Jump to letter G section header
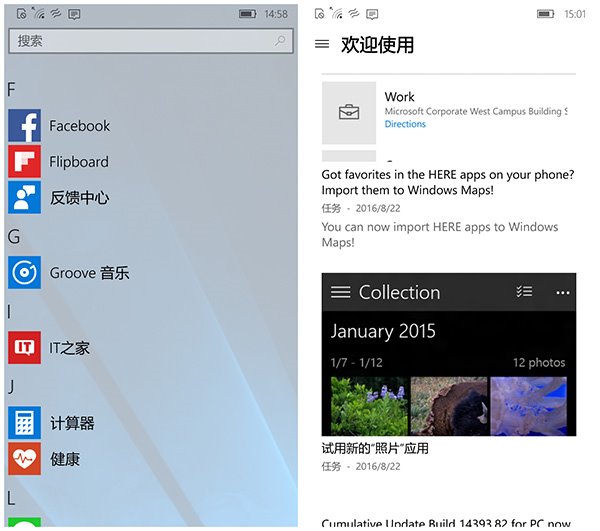Image resolution: width=600 pixels, height=531 pixels. tap(13, 237)
